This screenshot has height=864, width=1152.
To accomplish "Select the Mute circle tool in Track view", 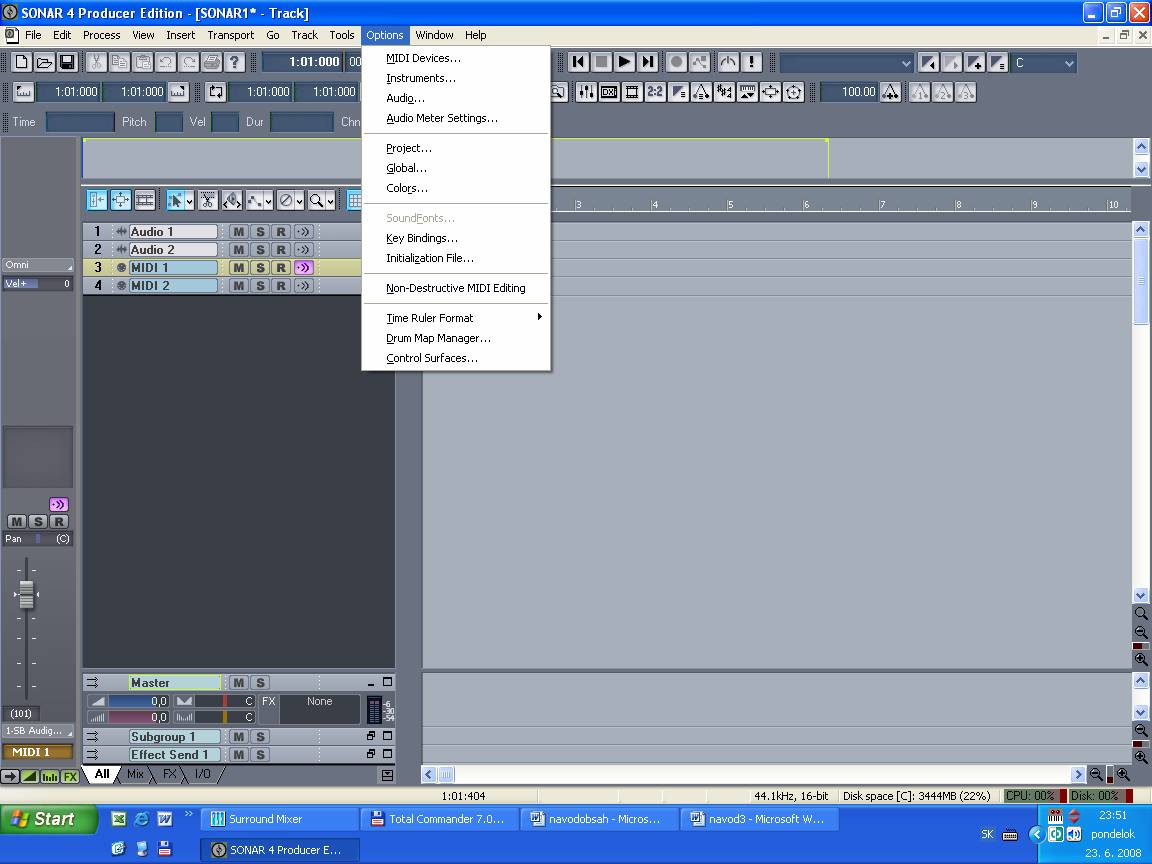I will tap(286, 200).
